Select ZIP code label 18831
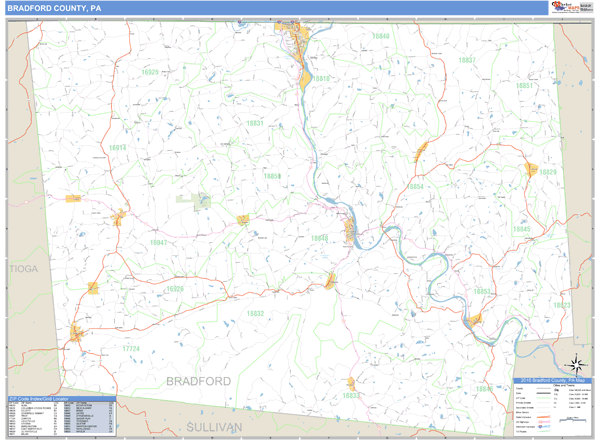 [255, 123]
